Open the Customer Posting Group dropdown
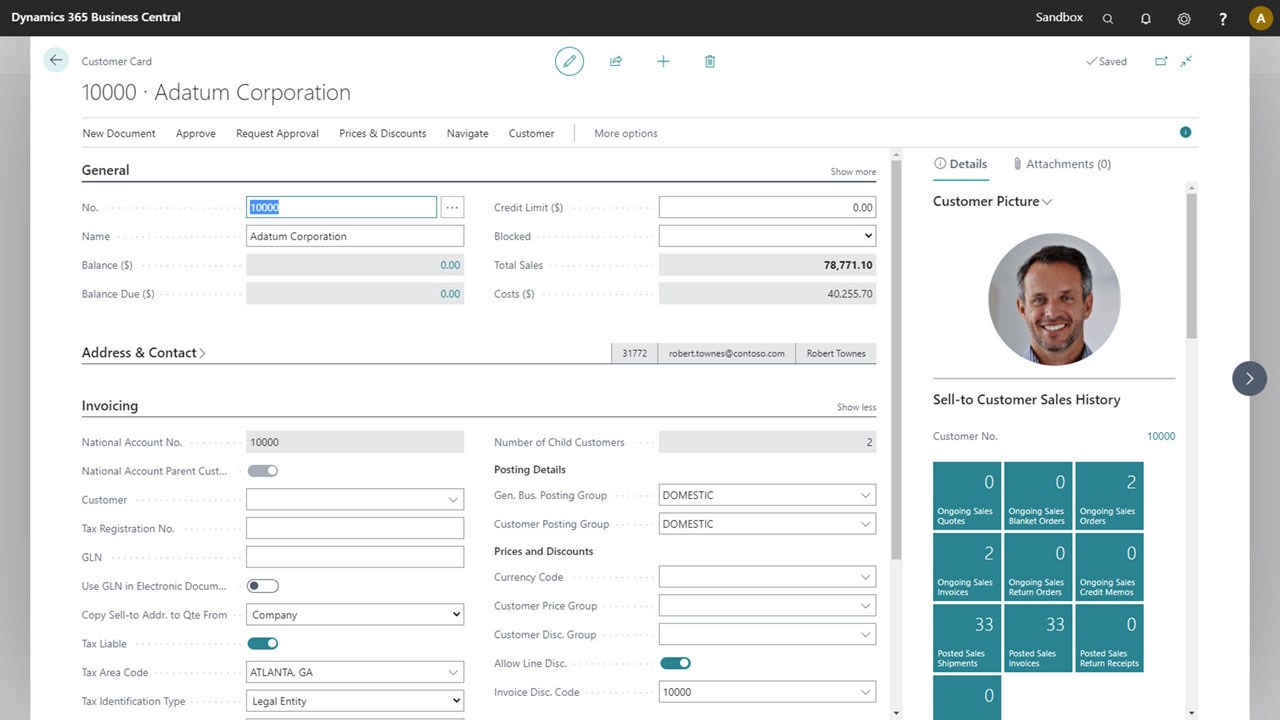Viewport: 1280px width, 720px height. click(767, 524)
